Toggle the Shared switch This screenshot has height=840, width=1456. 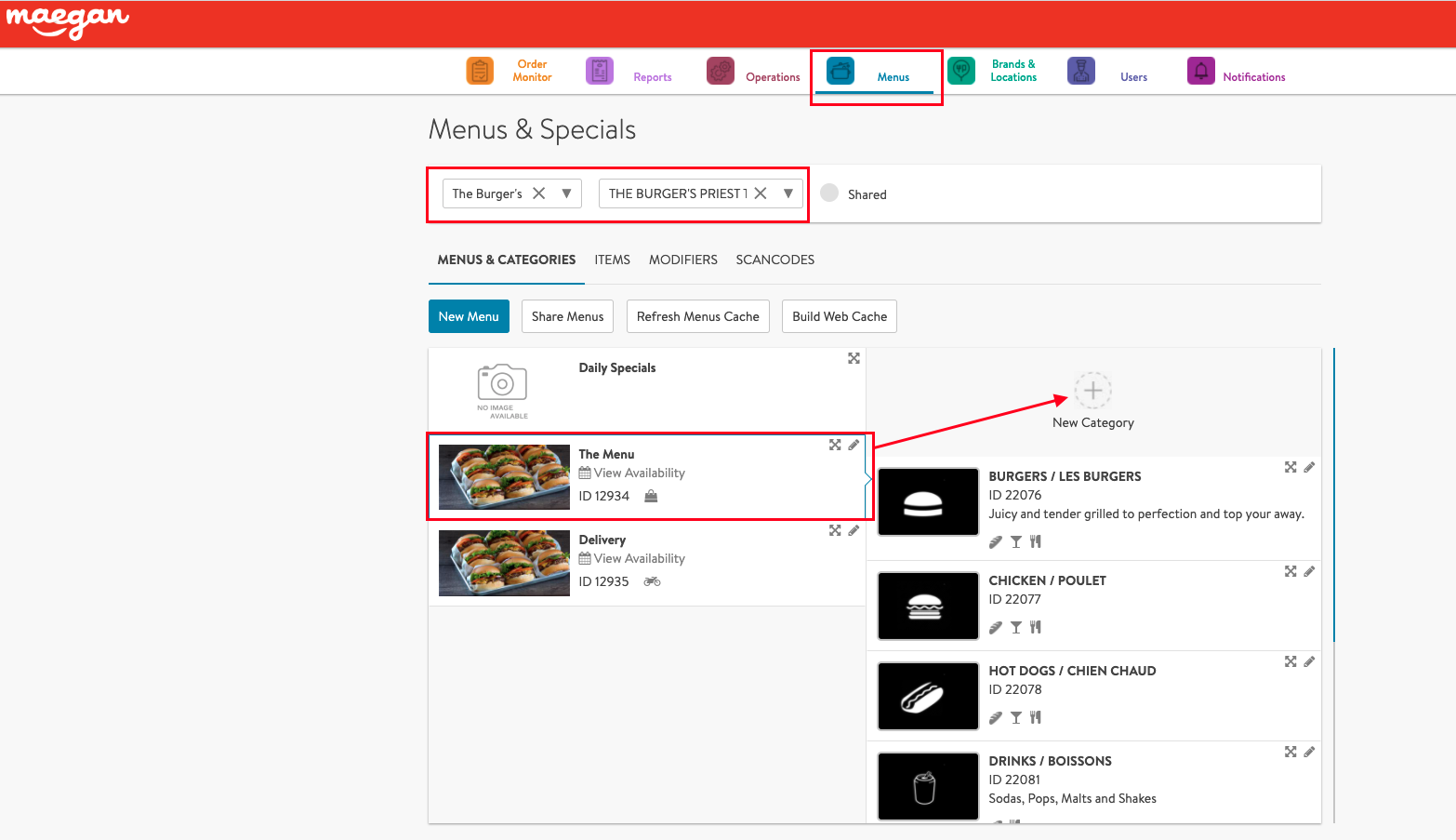point(830,193)
